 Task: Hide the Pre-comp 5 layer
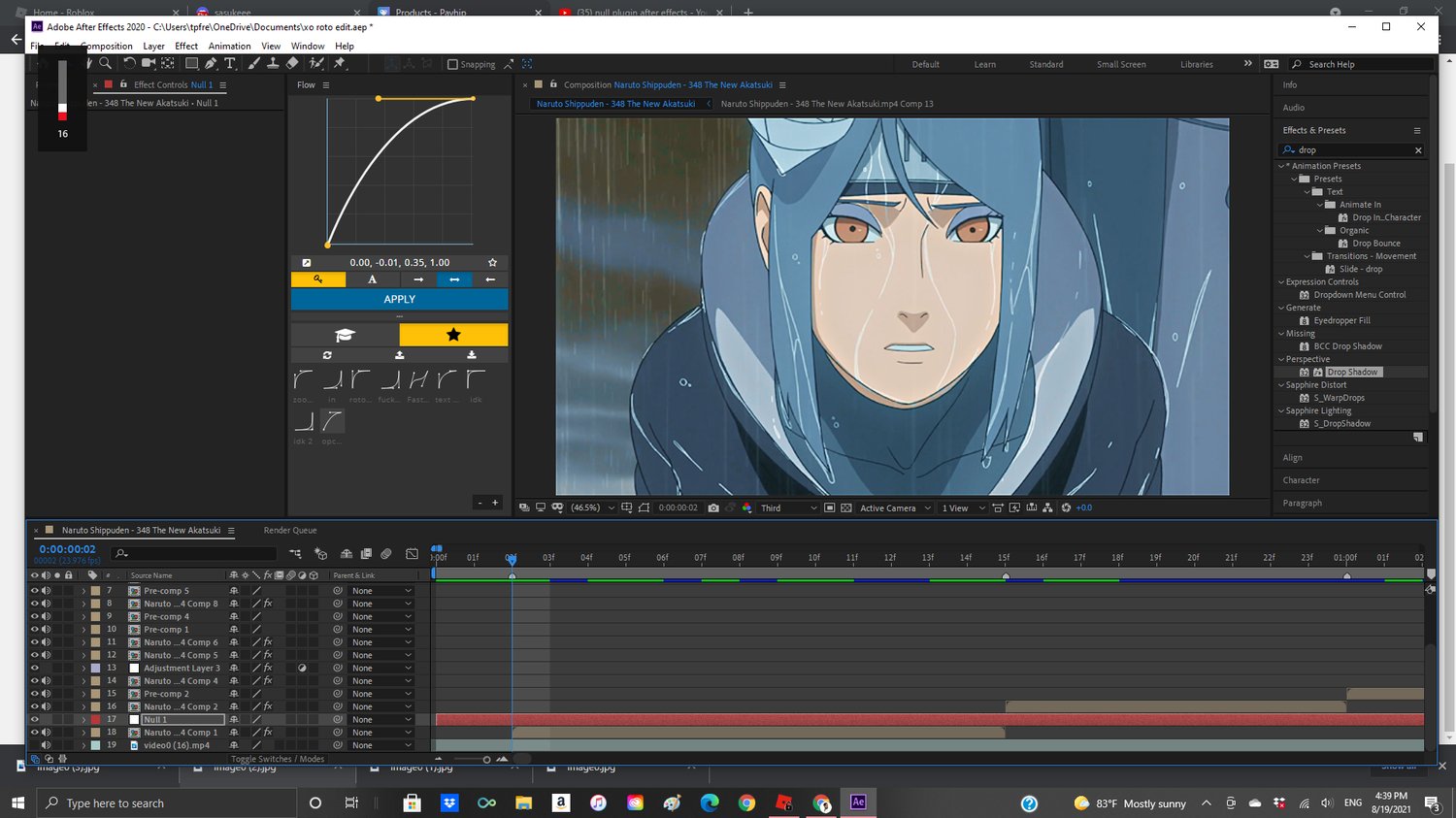[35, 590]
